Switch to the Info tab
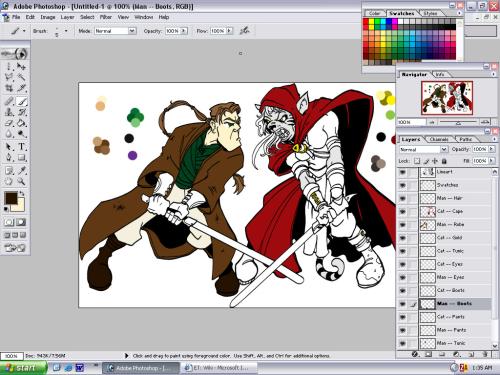This screenshot has width=500, height=375. [440, 74]
